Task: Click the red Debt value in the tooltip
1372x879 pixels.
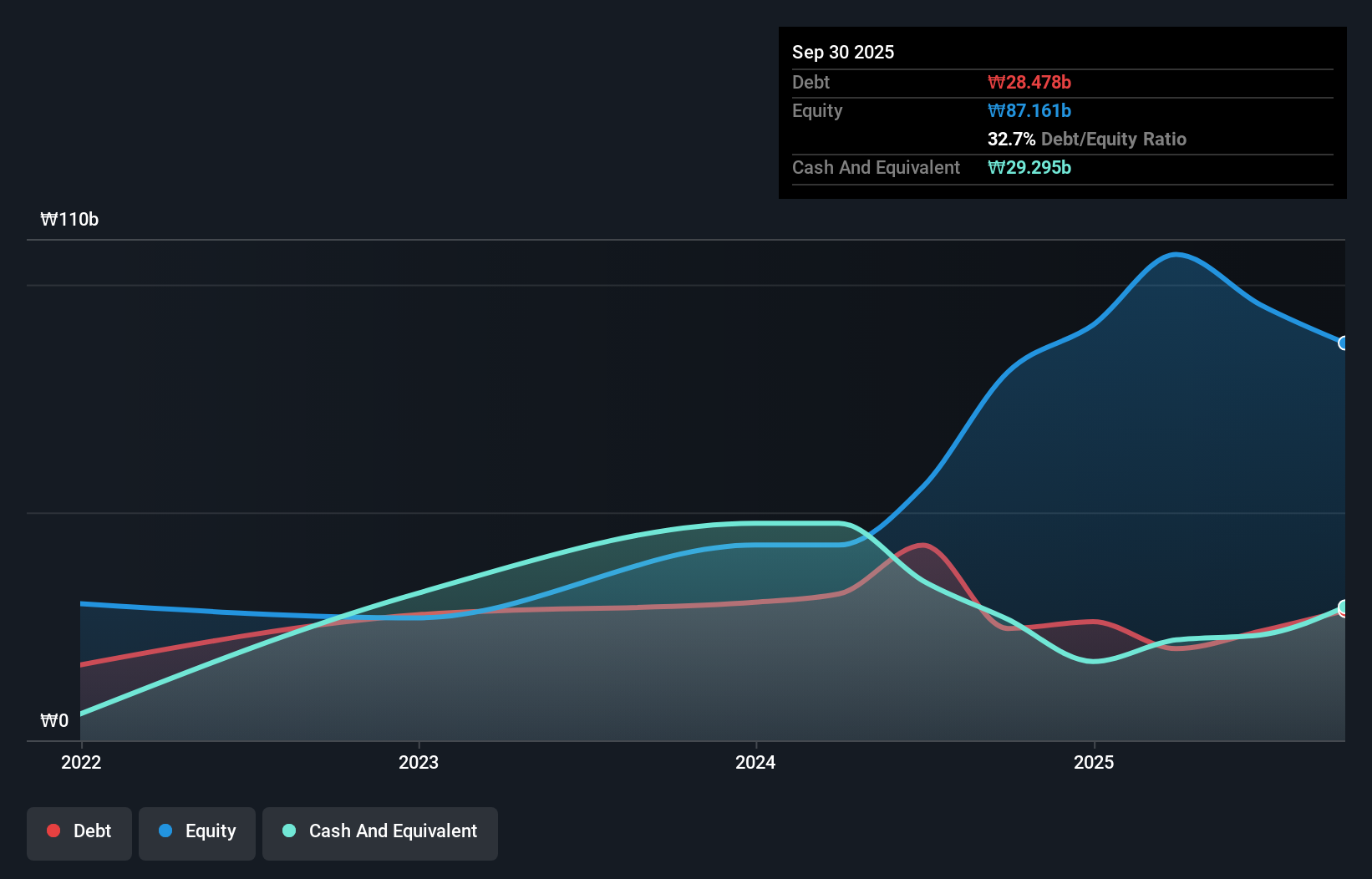Action: [x=1029, y=82]
